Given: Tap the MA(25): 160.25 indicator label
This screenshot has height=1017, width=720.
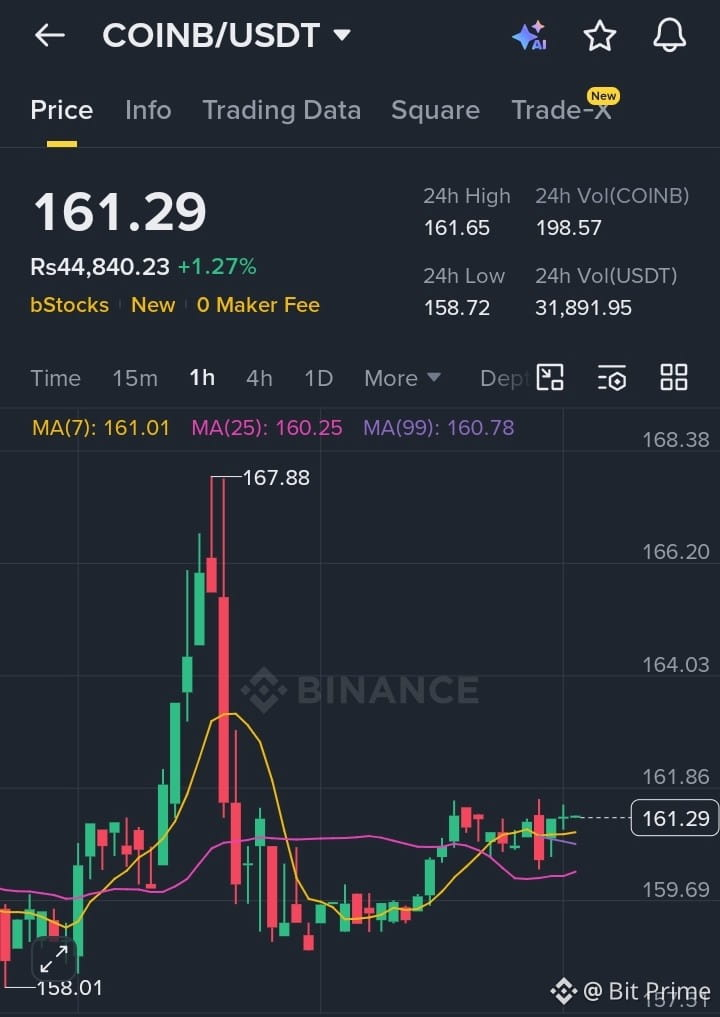Looking at the screenshot, I should [267, 428].
